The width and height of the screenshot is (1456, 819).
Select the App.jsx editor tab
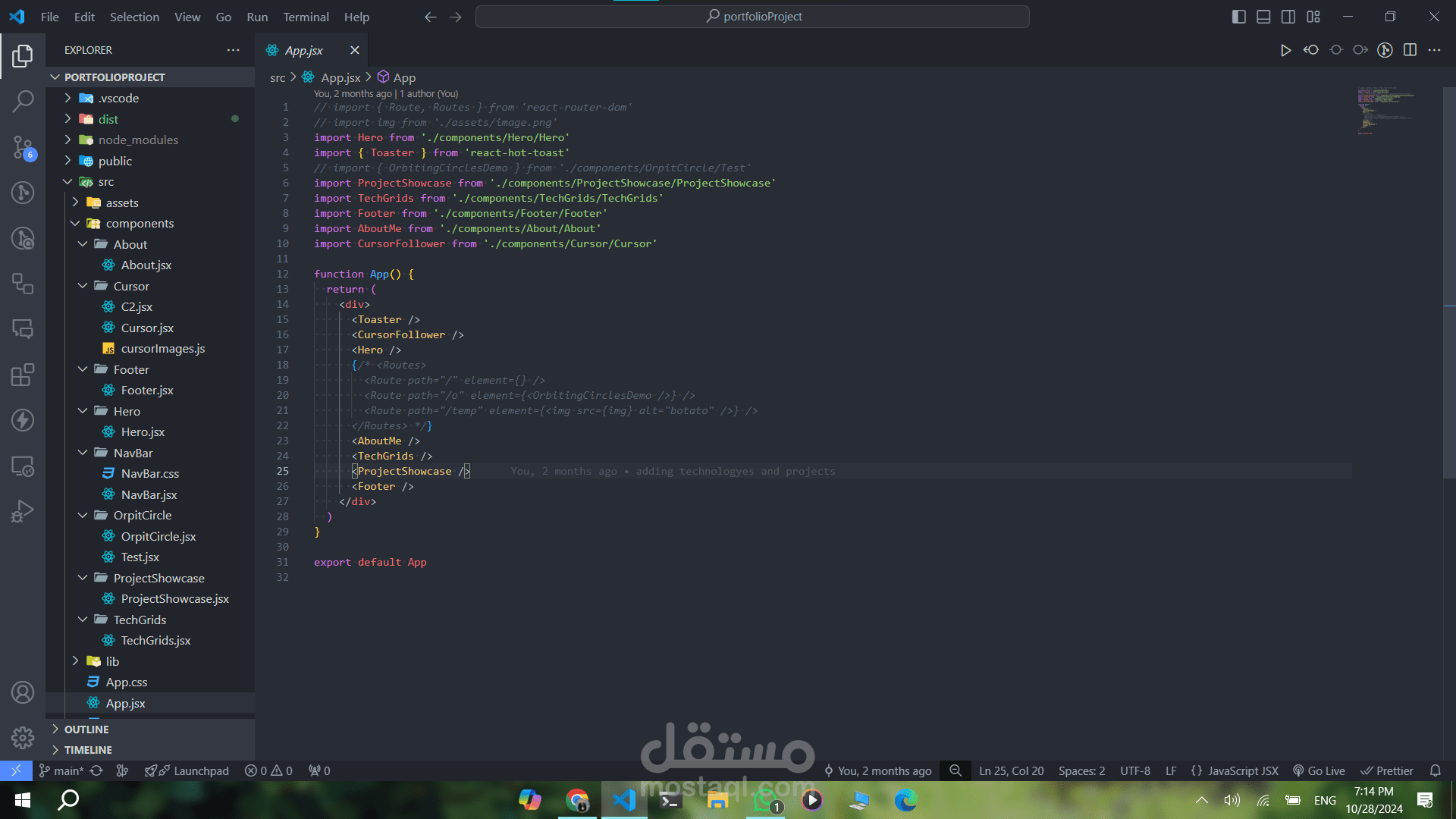pyautogui.click(x=303, y=50)
